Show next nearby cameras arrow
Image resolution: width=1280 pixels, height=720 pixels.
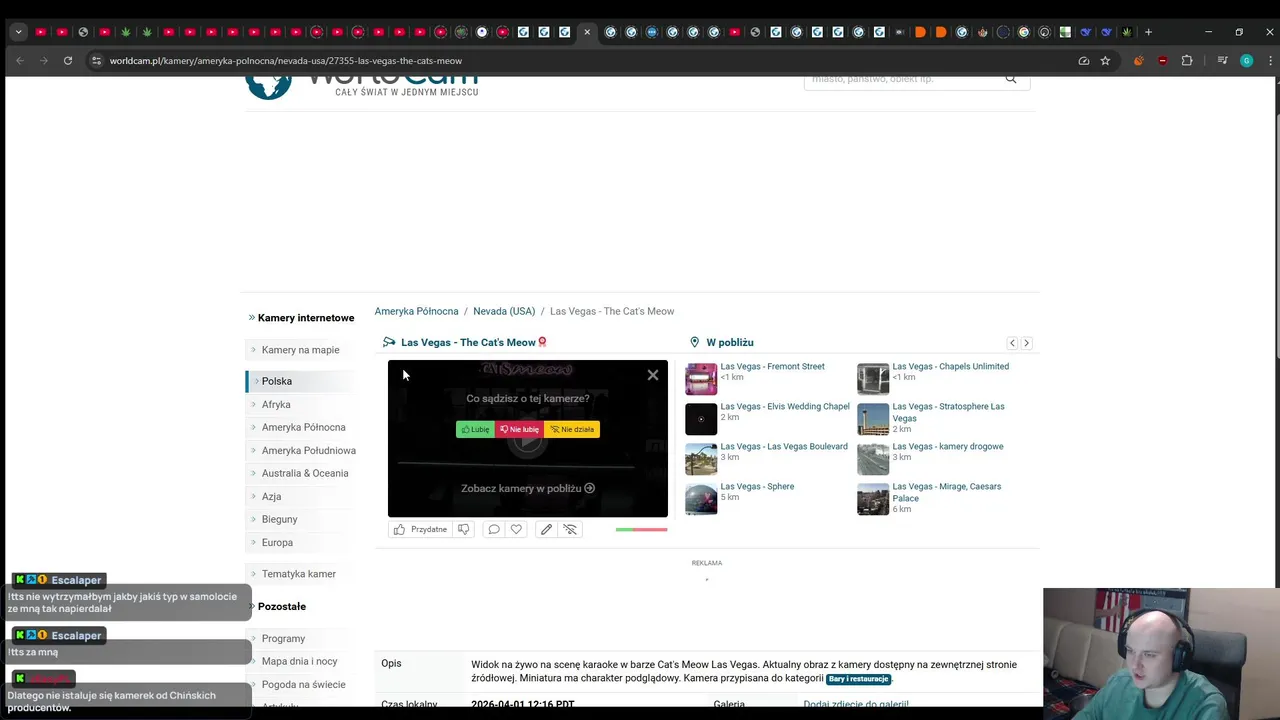point(1026,343)
